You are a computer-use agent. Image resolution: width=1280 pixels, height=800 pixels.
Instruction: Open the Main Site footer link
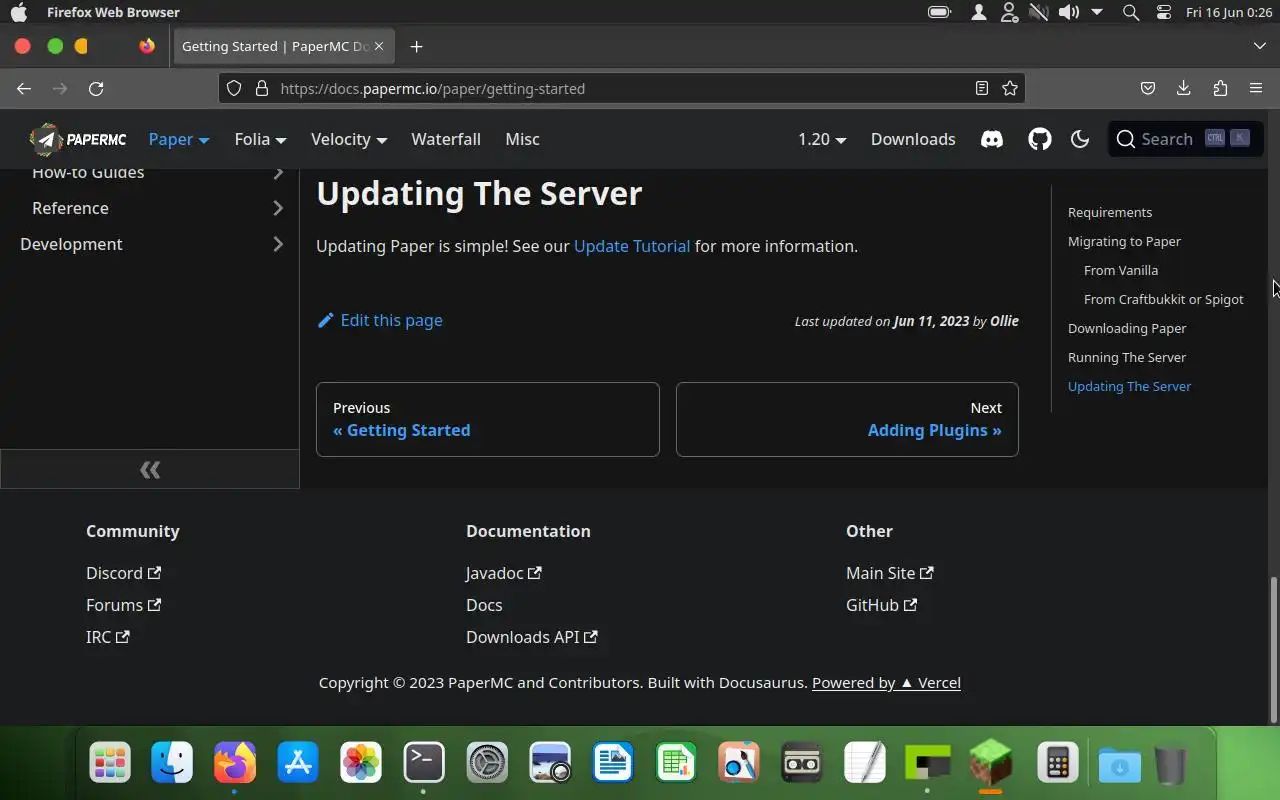890,573
